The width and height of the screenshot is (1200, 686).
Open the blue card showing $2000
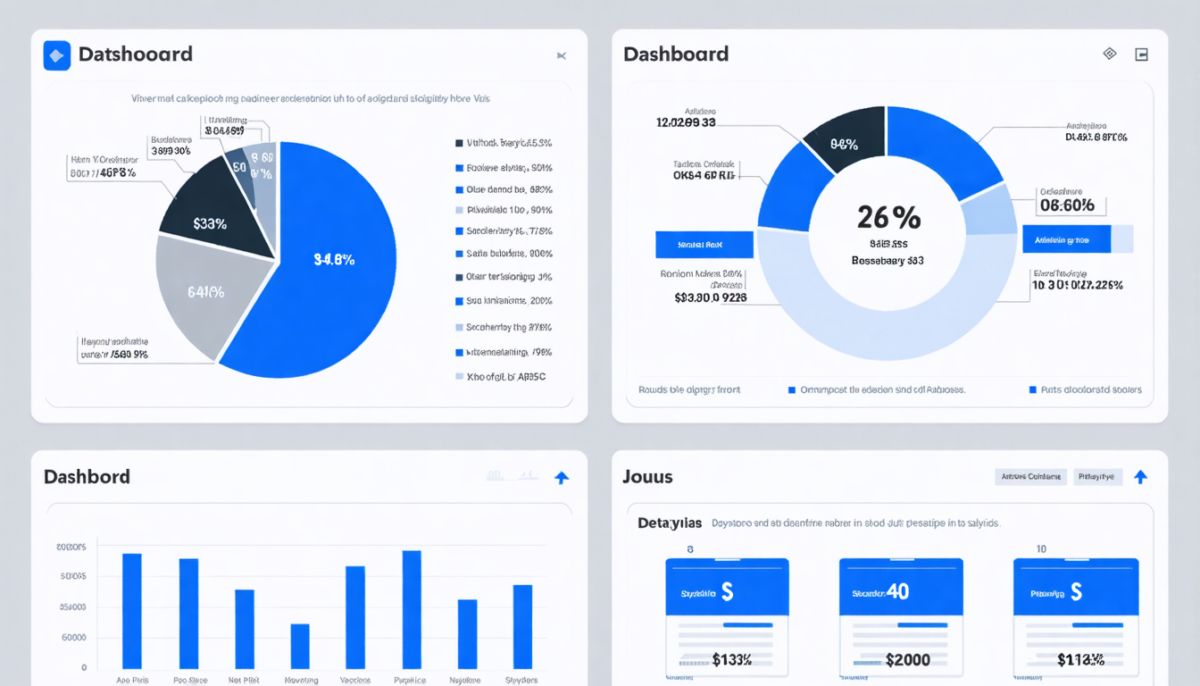pos(900,617)
